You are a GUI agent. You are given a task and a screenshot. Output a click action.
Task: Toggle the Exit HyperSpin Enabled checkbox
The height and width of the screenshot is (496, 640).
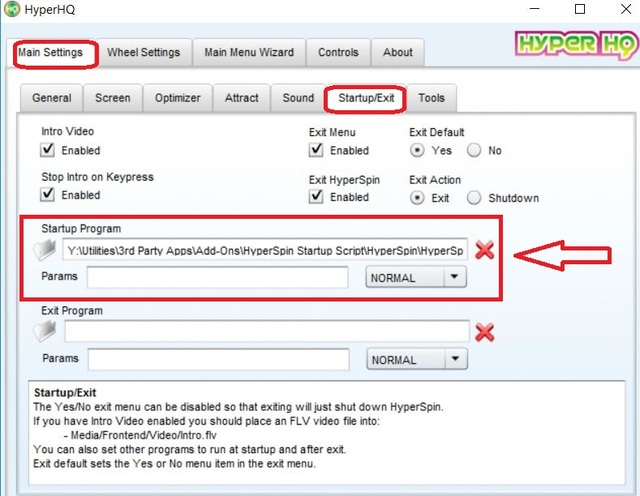tap(316, 197)
